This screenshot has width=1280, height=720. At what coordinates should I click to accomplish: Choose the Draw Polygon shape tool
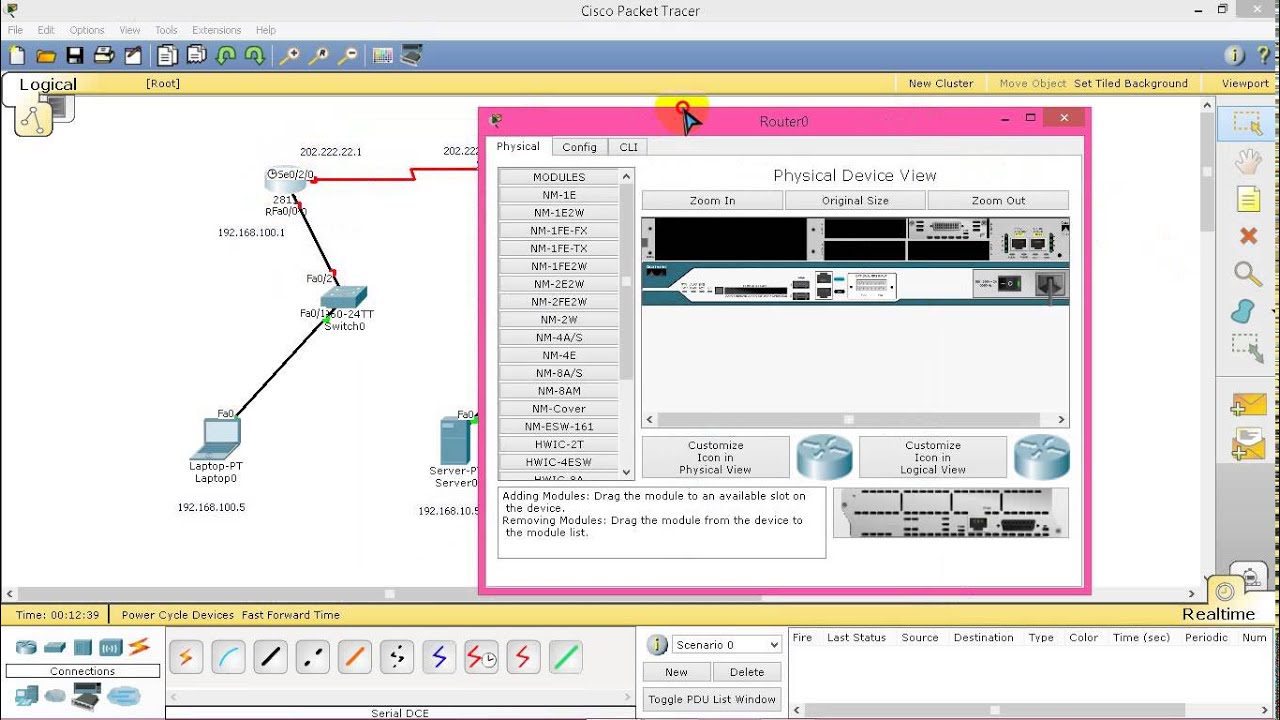tap(1243, 311)
